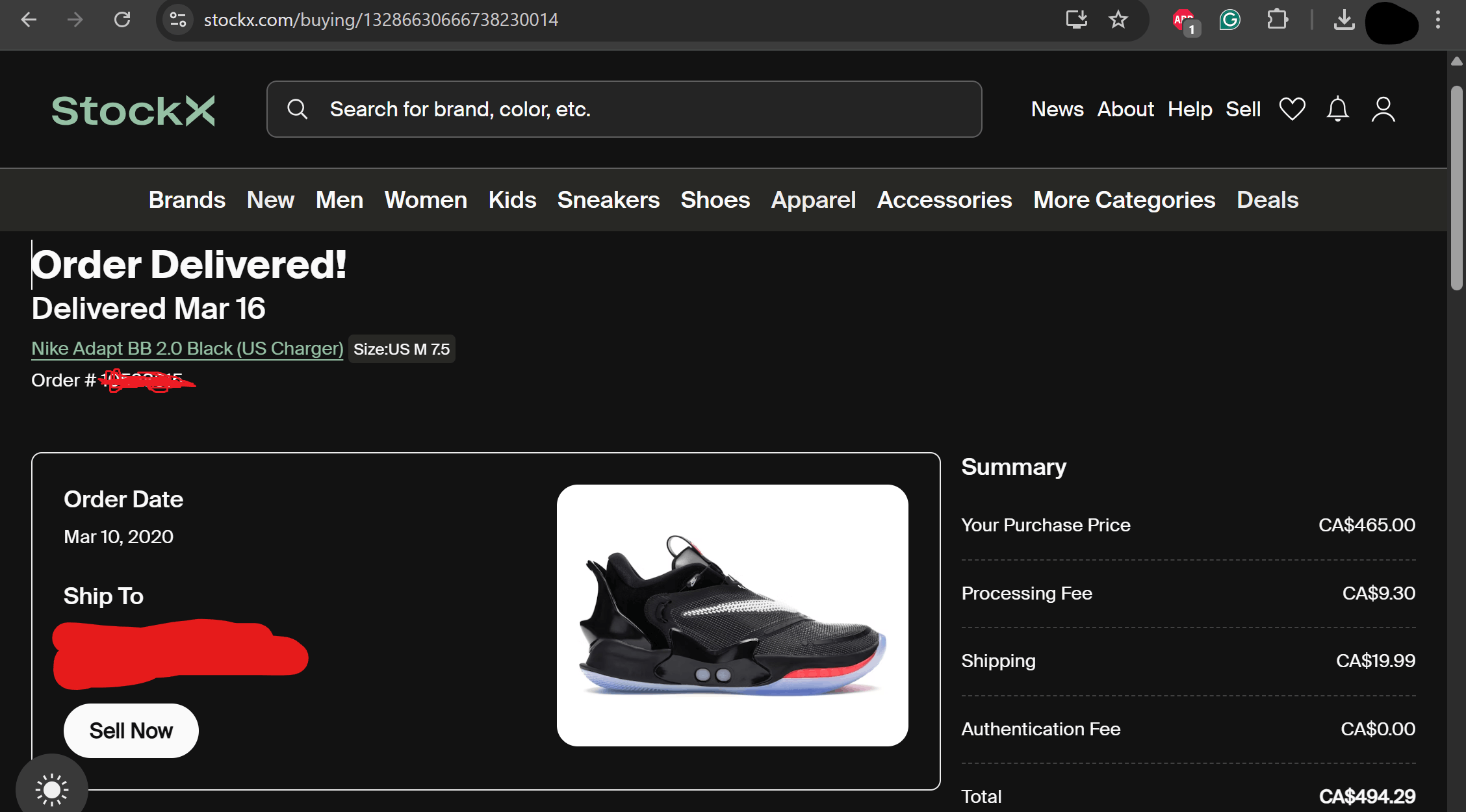This screenshot has height=812, width=1466.
Task: Click the search magnifier icon
Action: [x=298, y=109]
